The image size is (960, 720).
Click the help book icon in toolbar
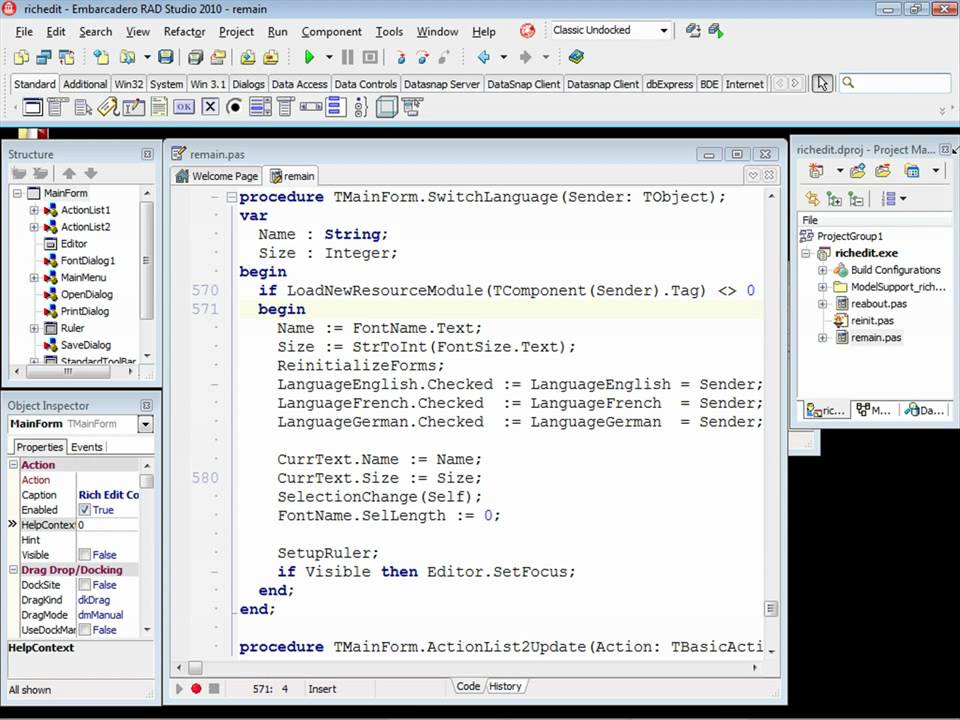click(x=576, y=57)
